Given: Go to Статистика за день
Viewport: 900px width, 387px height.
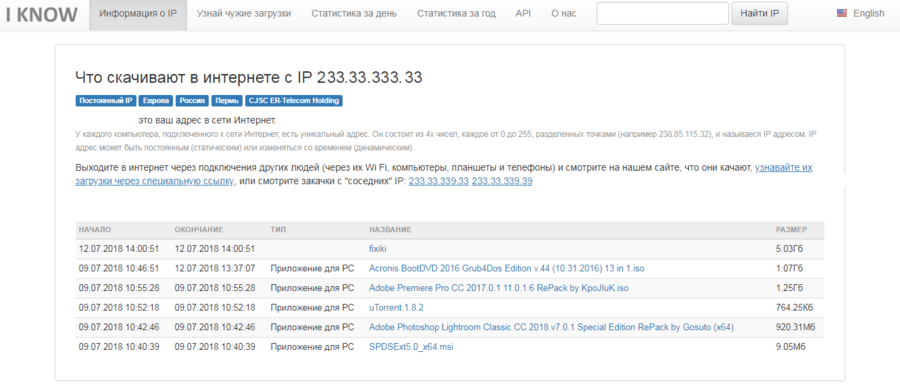Looking at the screenshot, I should pyautogui.click(x=354, y=14).
